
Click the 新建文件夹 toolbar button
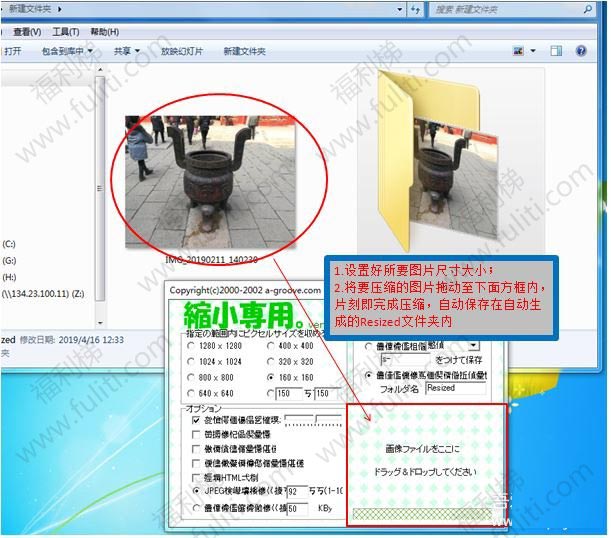[244, 51]
